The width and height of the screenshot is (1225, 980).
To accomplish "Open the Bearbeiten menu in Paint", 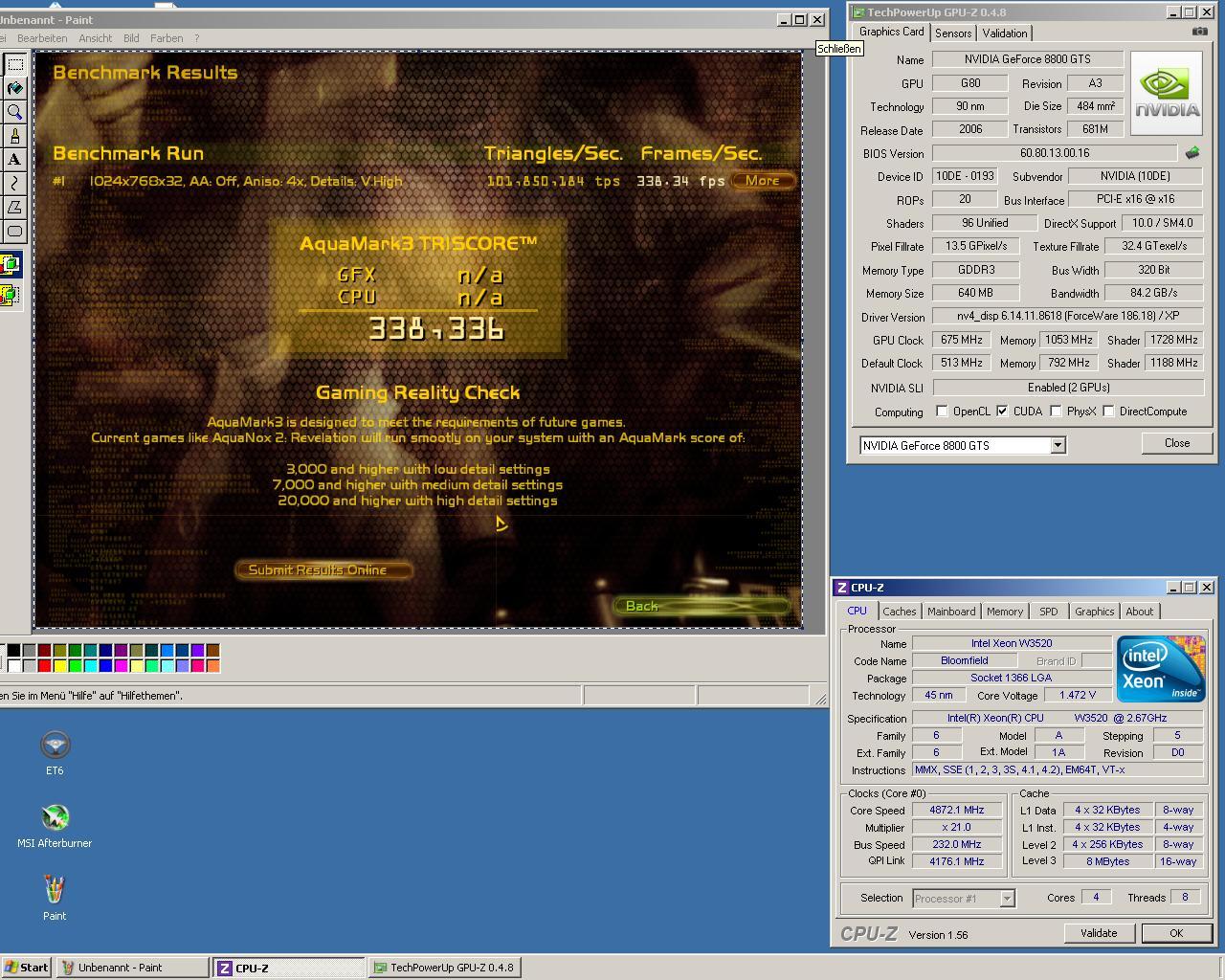I will point(42,38).
